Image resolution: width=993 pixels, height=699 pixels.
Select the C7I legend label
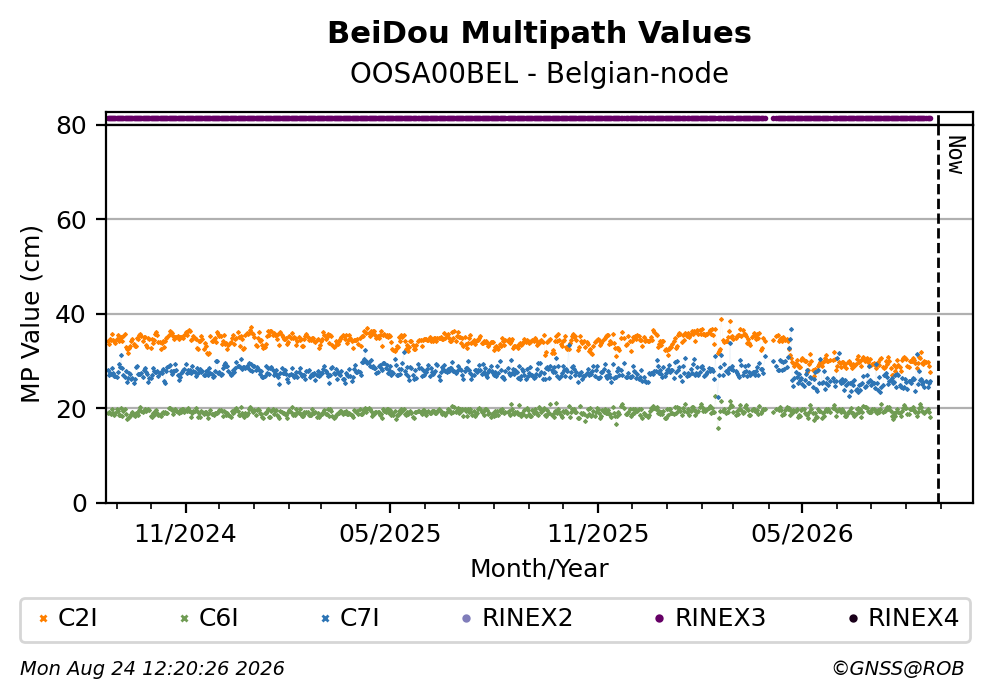(360, 618)
